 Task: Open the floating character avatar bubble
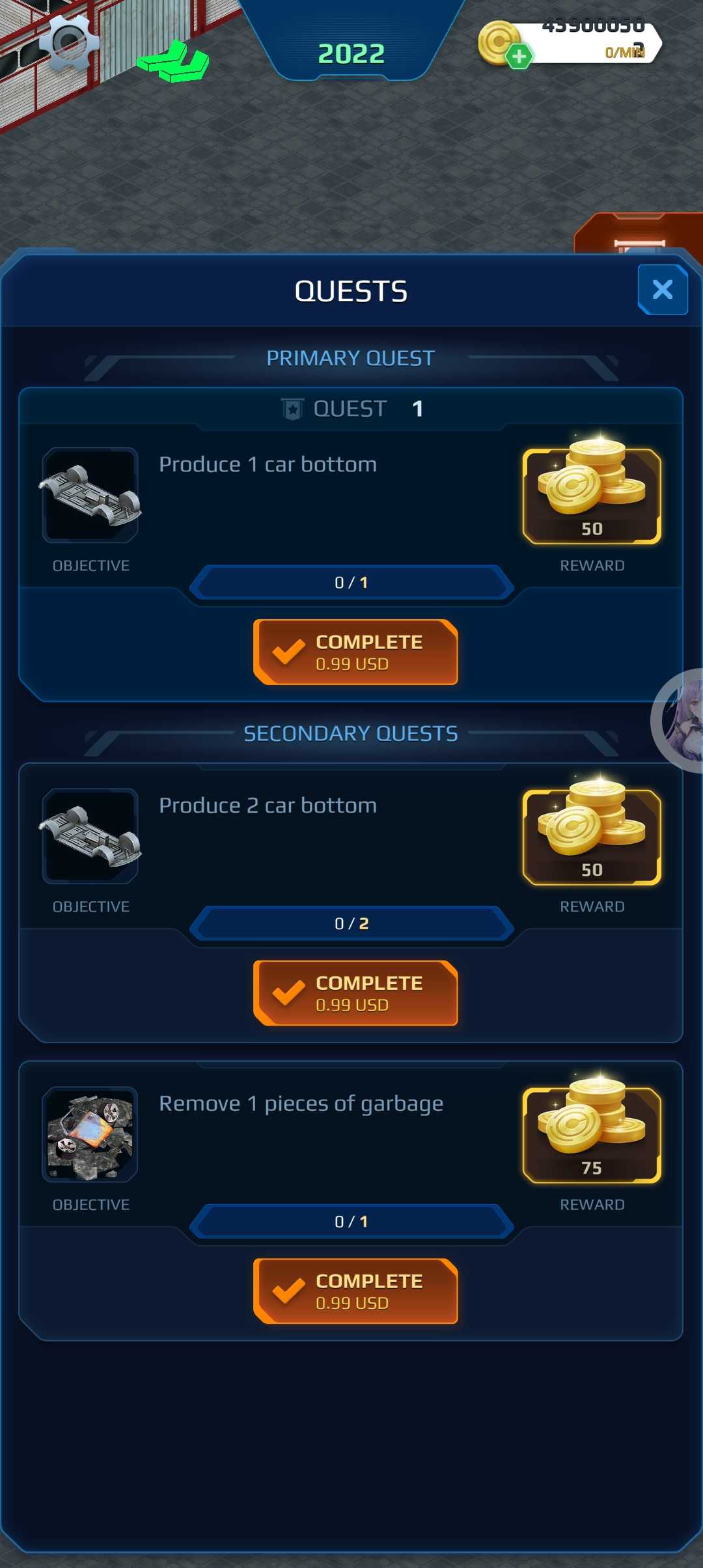[679, 721]
